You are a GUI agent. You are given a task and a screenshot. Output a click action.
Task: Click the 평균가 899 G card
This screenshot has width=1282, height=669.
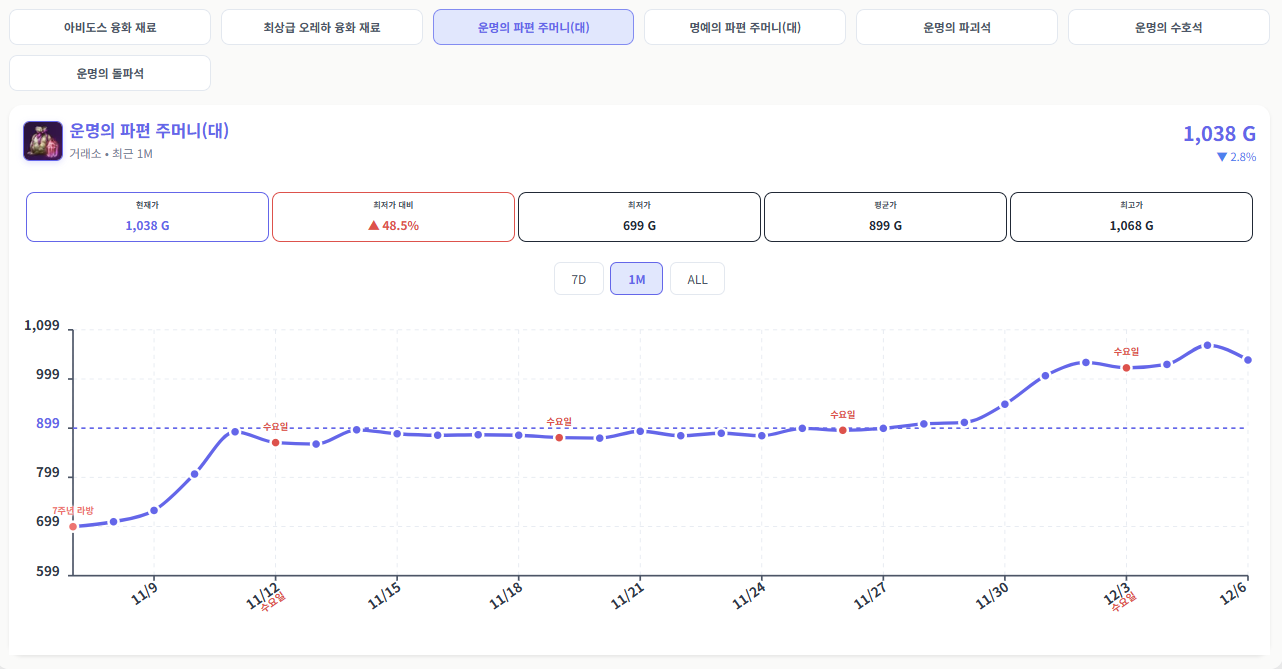coord(885,217)
